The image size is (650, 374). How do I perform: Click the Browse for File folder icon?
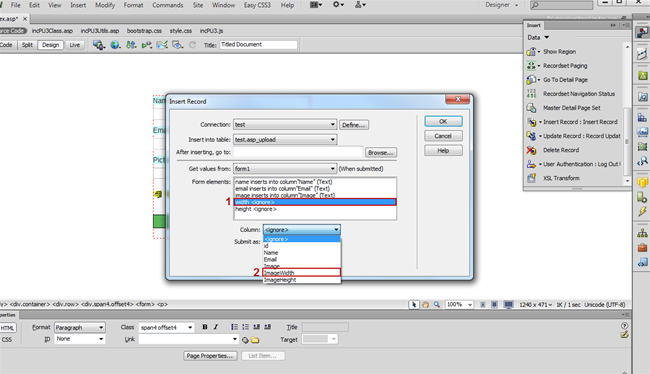(255, 340)
